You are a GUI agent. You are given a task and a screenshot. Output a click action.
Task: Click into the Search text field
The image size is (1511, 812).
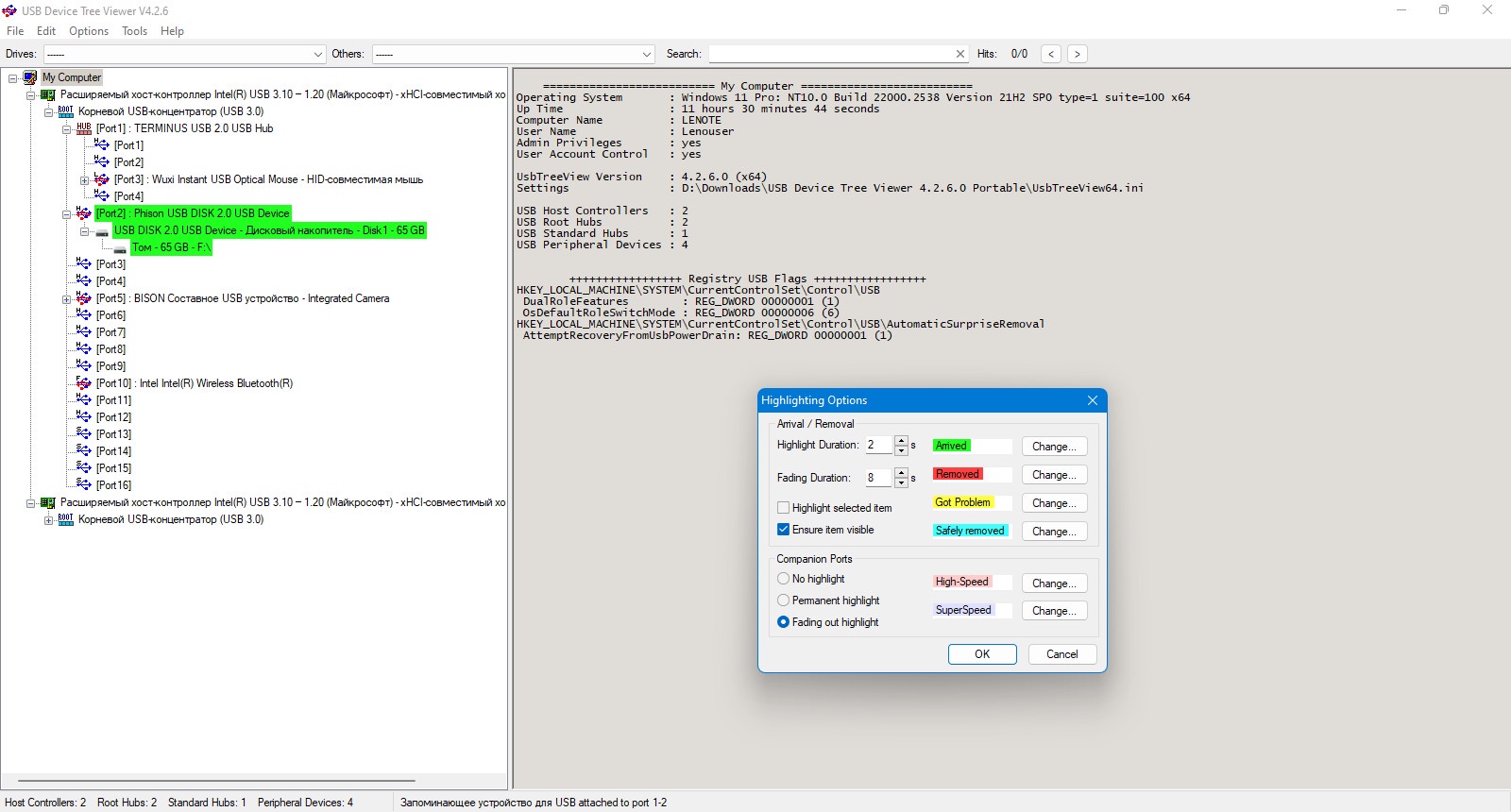831,54
